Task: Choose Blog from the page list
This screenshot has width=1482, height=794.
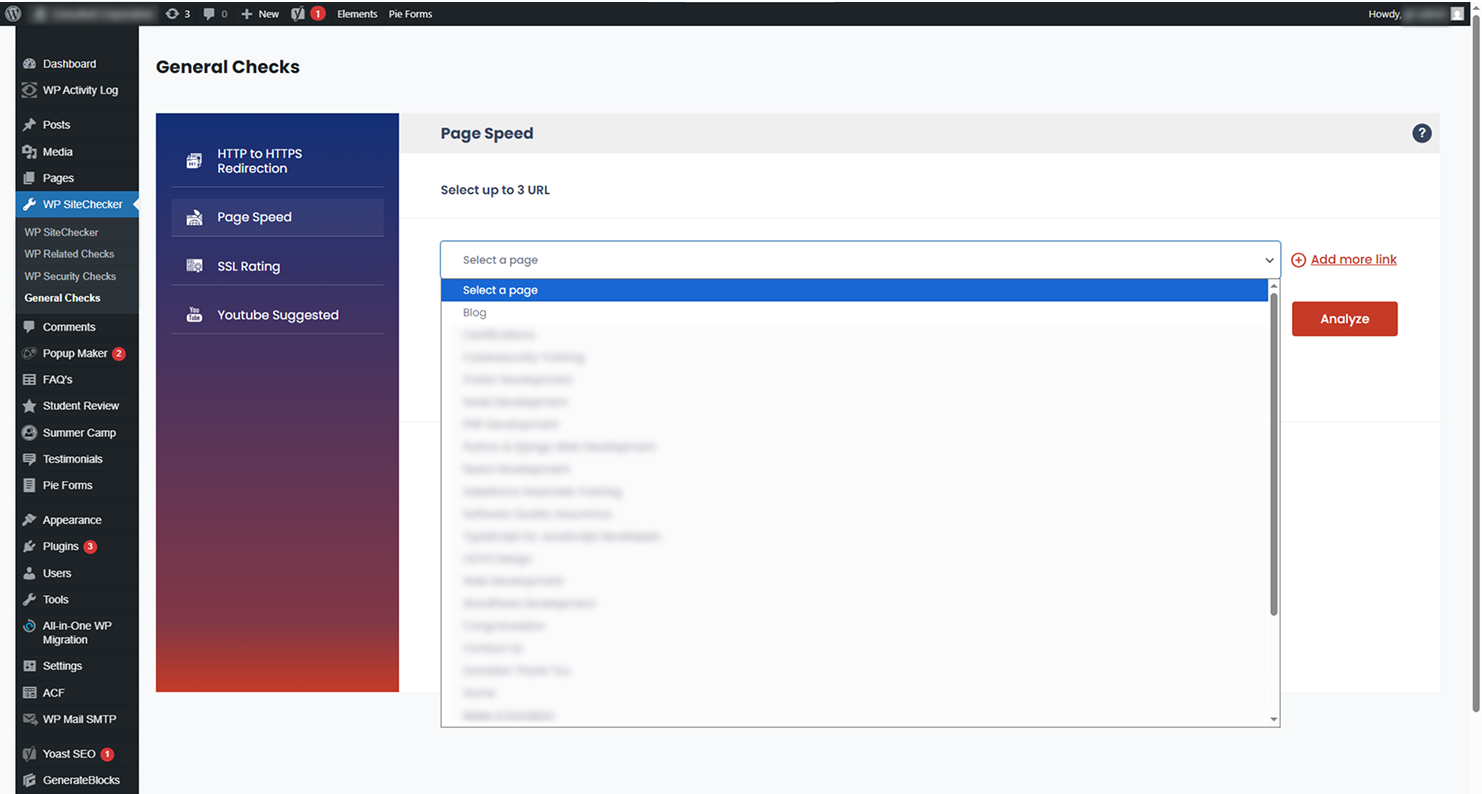Action: click(475, 313)
